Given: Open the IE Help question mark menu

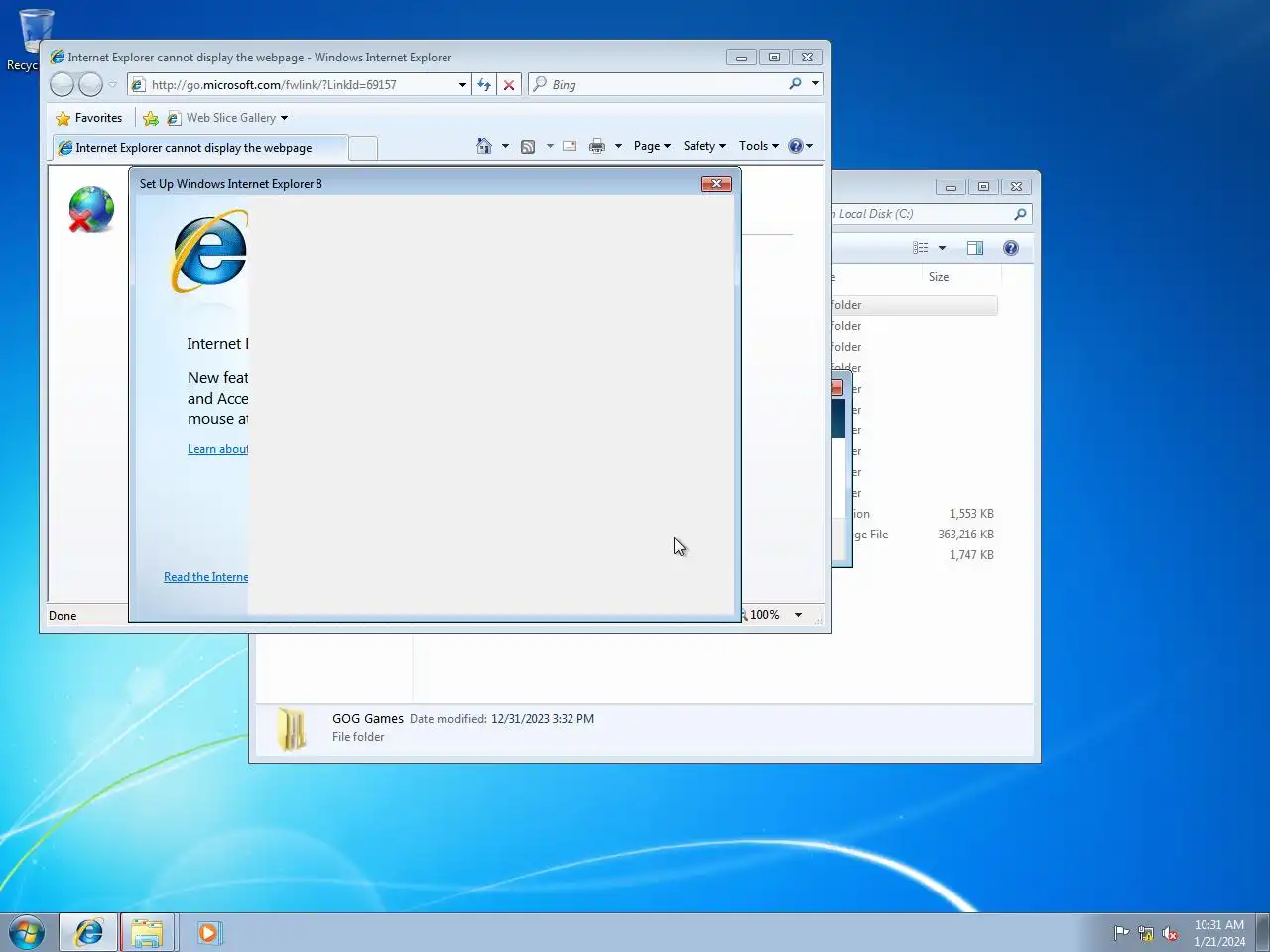Looking at the screenshot, I should [x=801, y=146].
